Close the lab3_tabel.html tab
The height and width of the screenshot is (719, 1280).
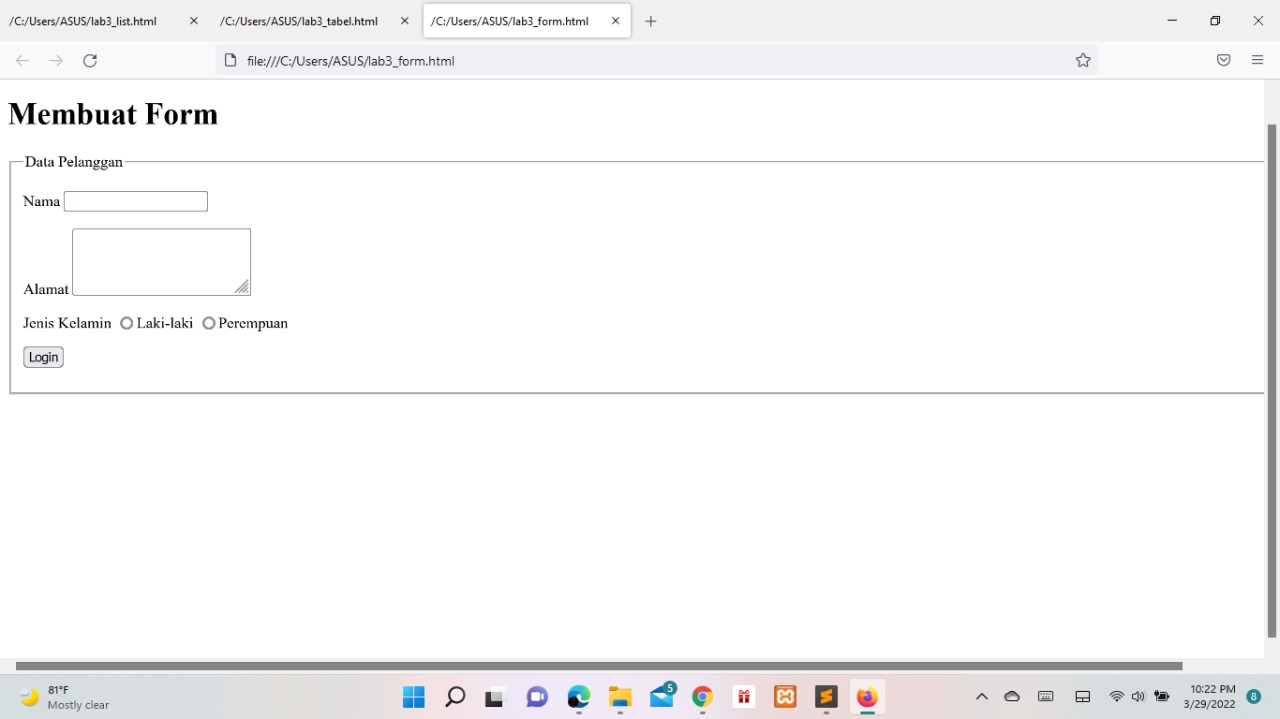[405, 21]
